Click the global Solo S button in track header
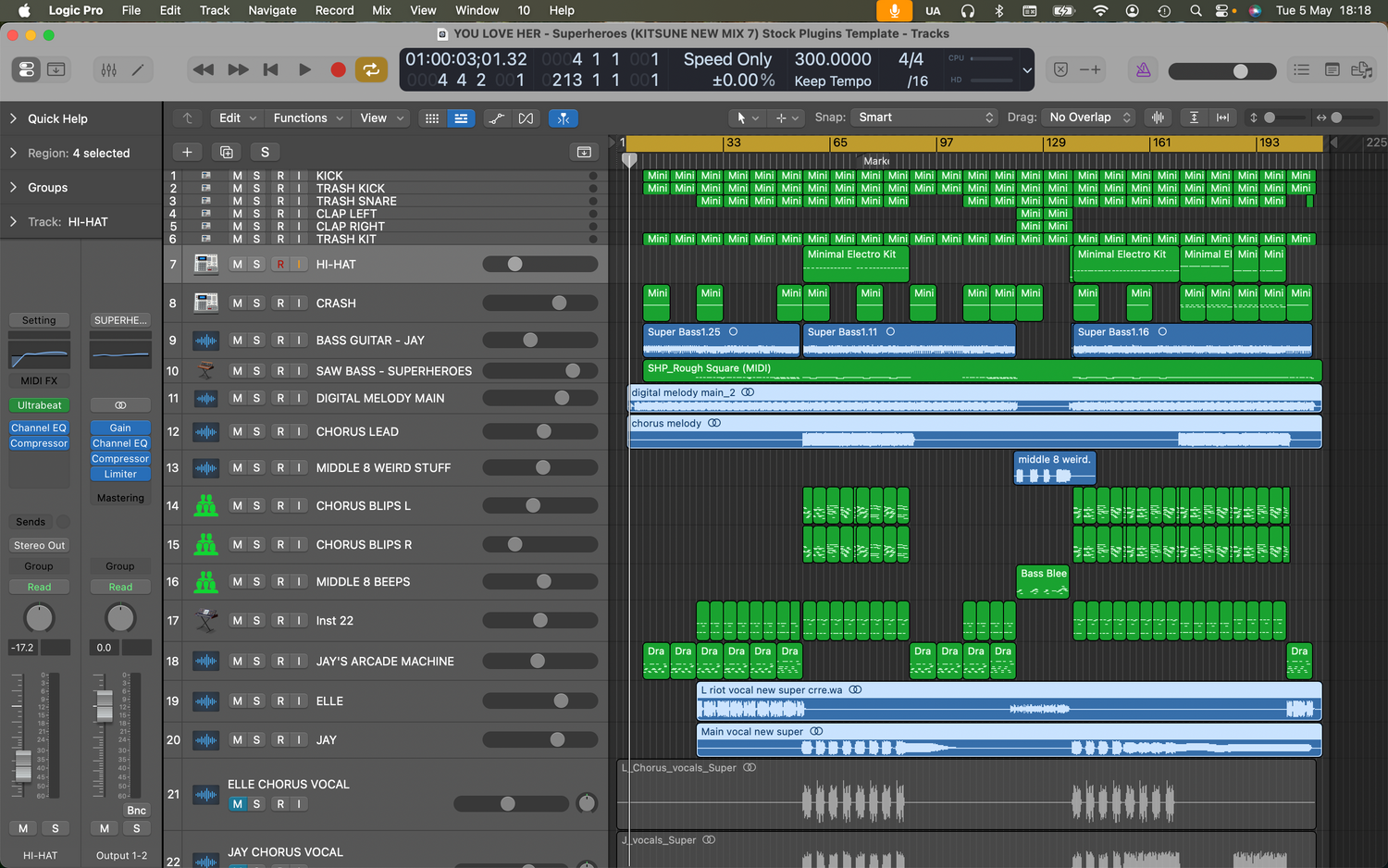 point(265,152)
